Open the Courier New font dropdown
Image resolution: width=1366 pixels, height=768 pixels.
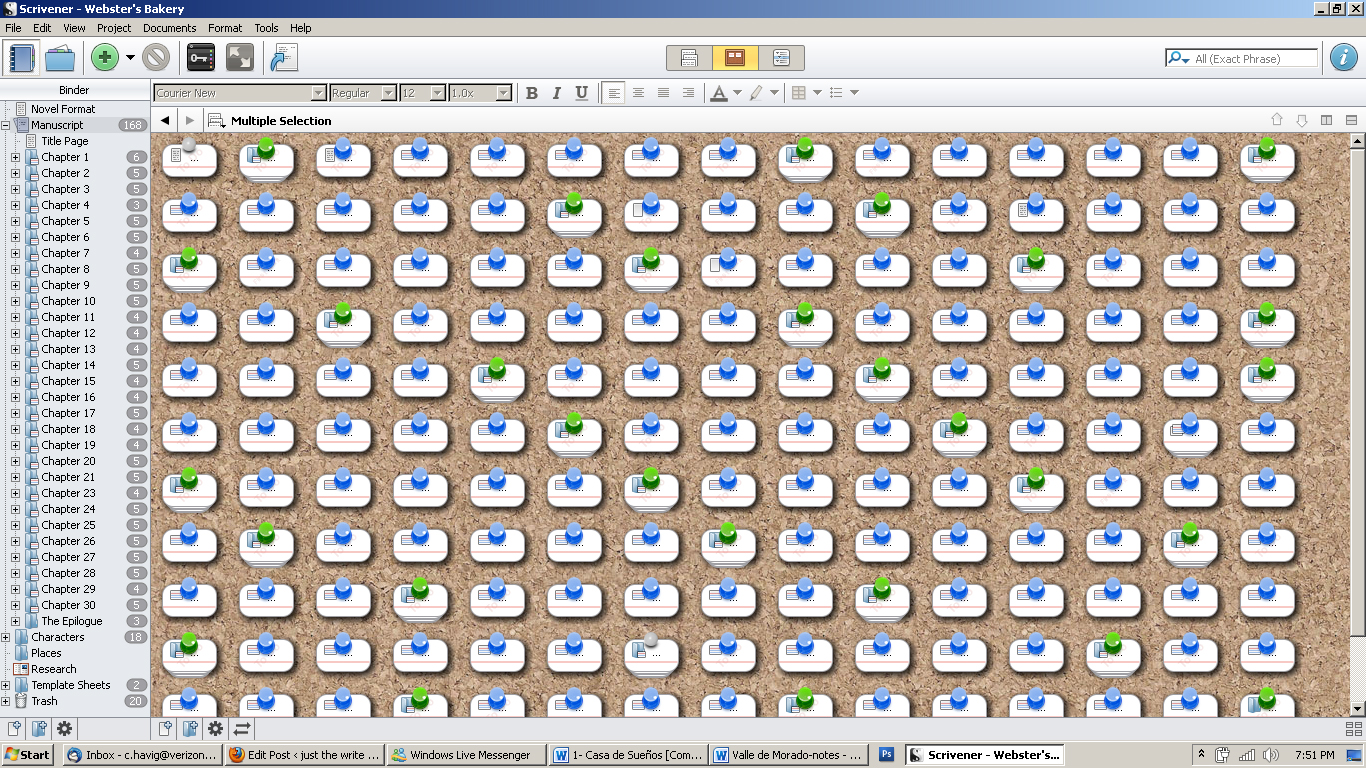point(318,93)
